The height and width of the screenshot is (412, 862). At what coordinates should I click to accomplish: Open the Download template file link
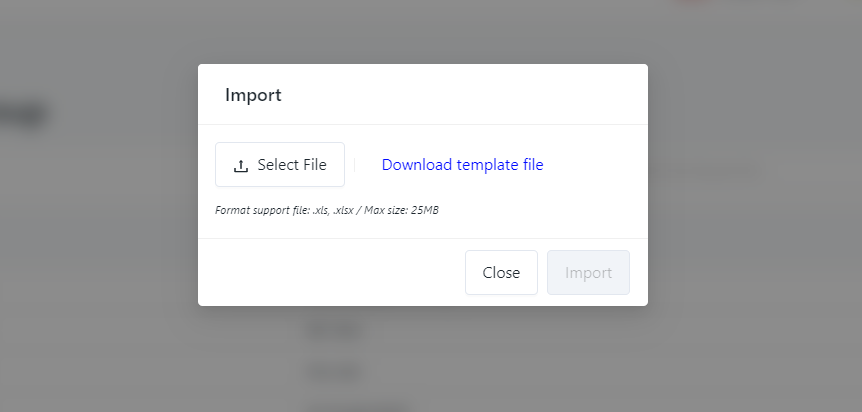click(x=462, y=165)
